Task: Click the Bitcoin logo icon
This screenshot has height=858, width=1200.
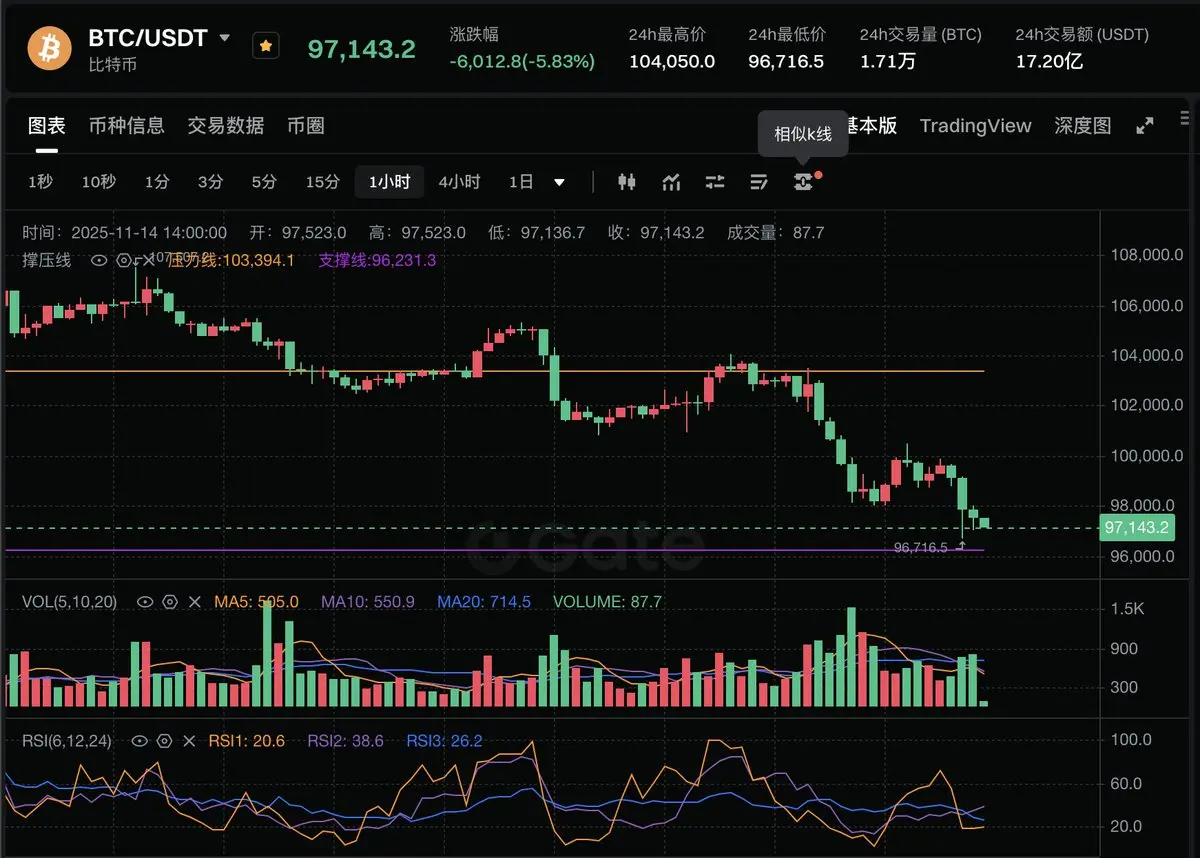Action: point(49,48)
